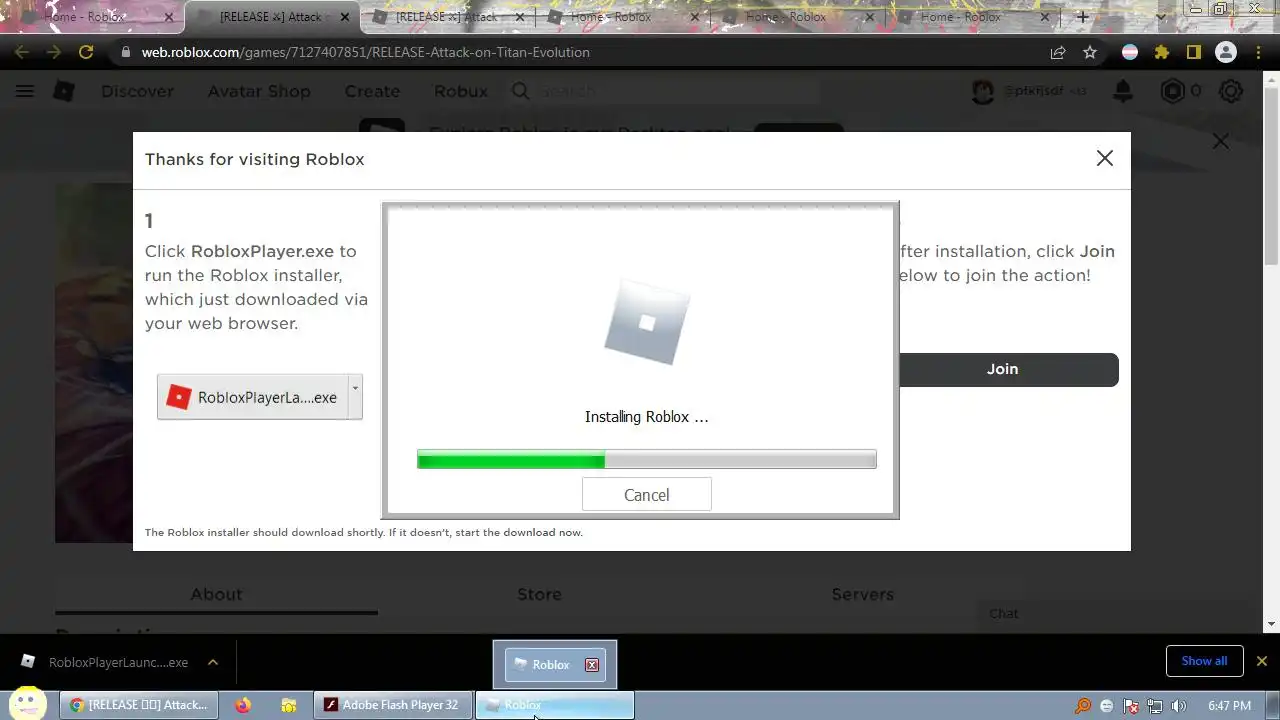Viewport: 1280px width, 720px height.
Task: Expand options chevron for downloaded file
Action: [x=212, y=662]
